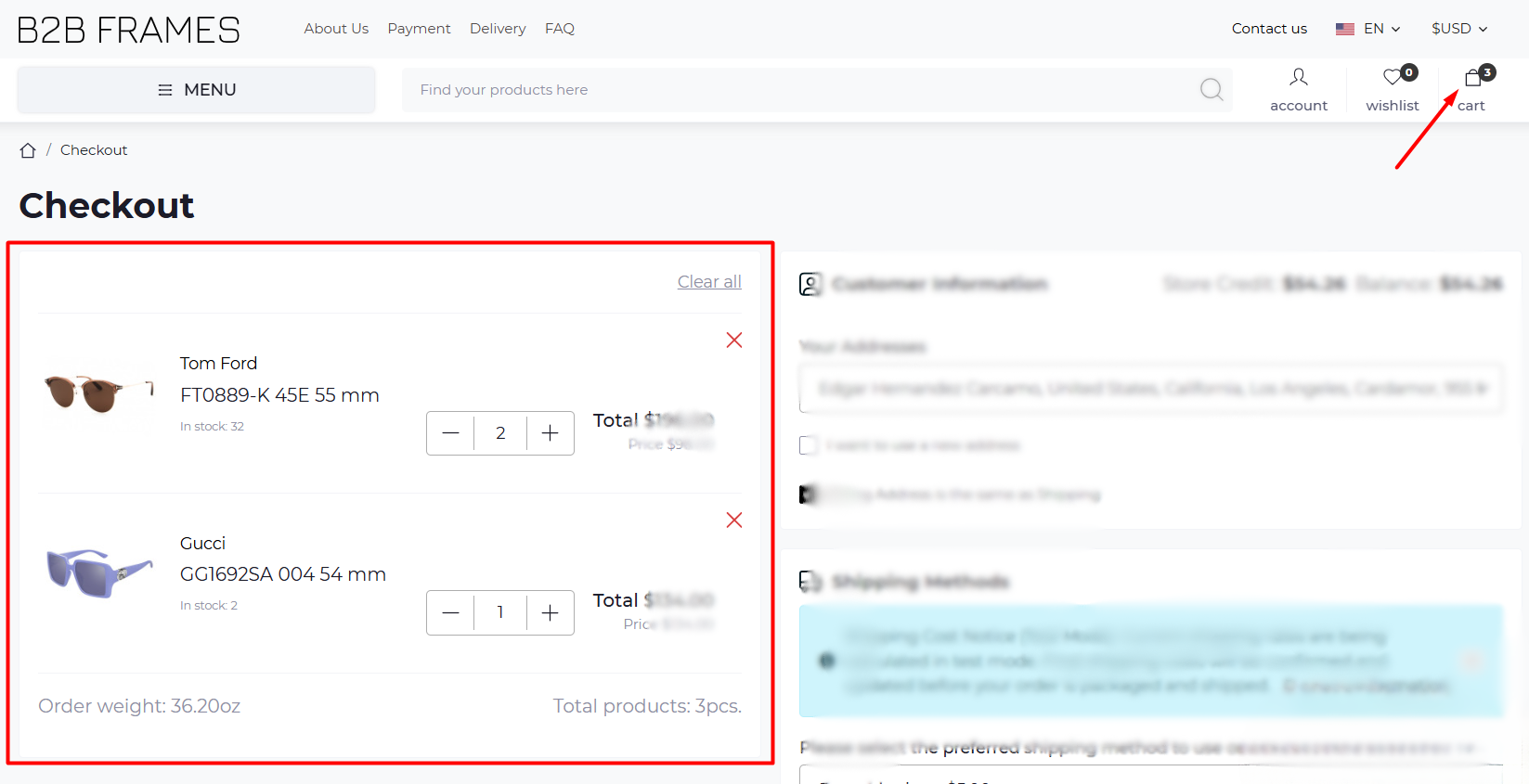Toggle billing same as shipping checkbox
The width and height of the screenshot is (1529, 784).
click(809, 495)
